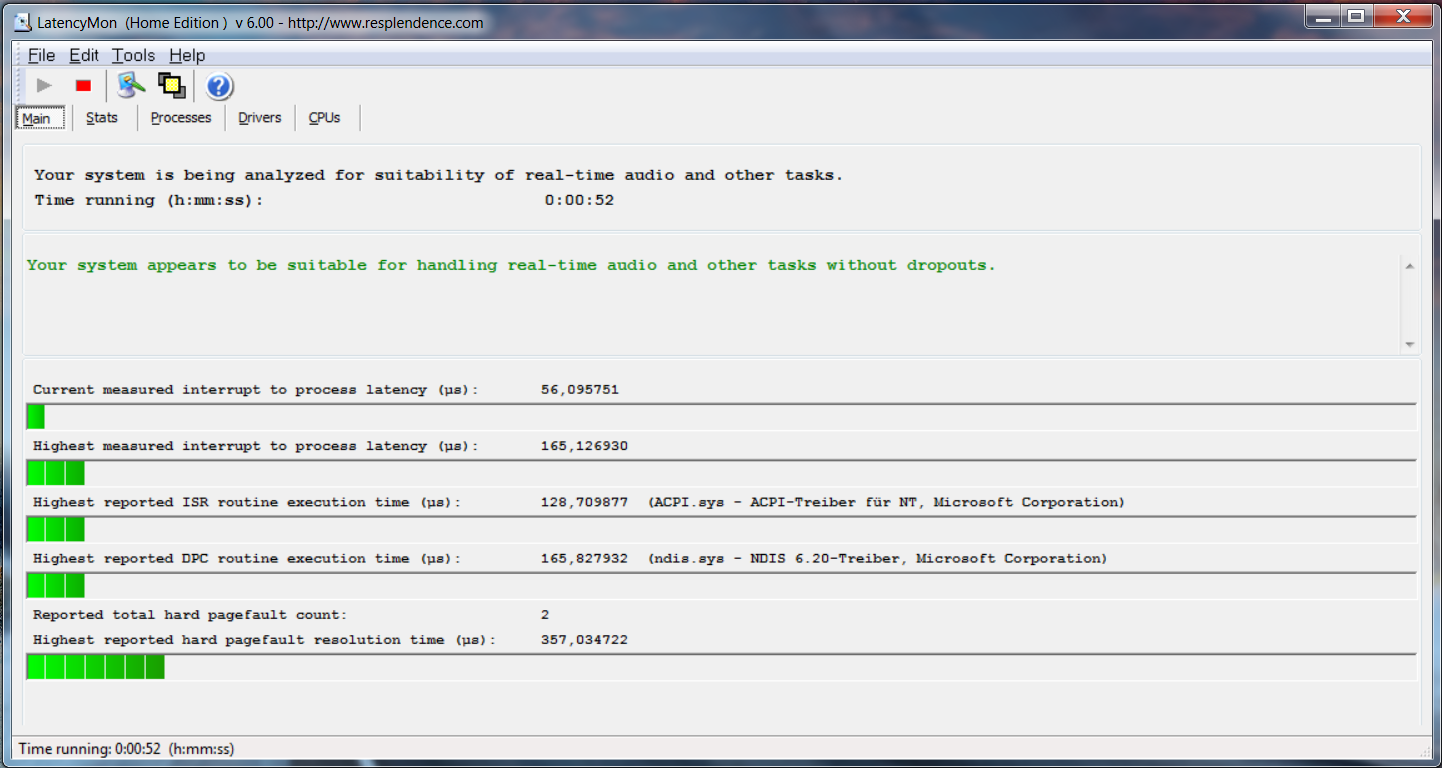This screenshot has width=1442, height=768.
Task: Minimize the LatencyMon window
Action: [x=1322, y=16]
